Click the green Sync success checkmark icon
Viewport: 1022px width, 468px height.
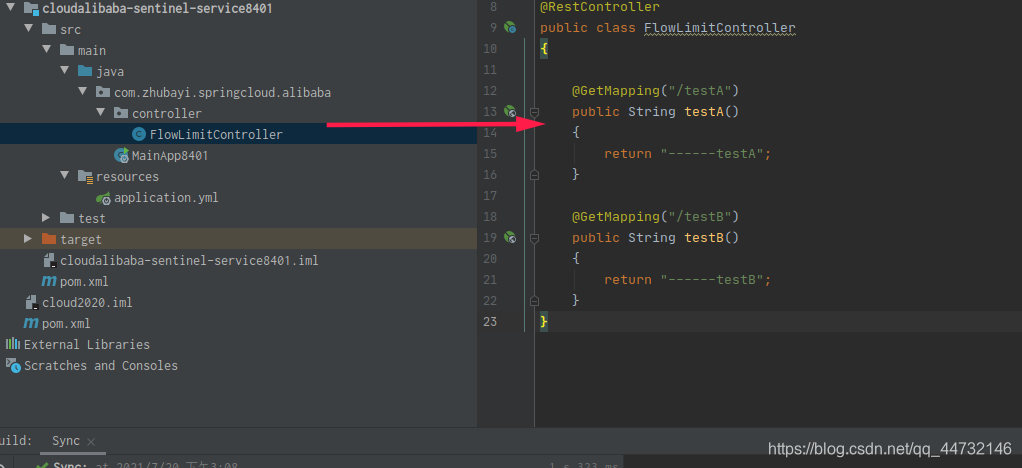click(42, 465)
